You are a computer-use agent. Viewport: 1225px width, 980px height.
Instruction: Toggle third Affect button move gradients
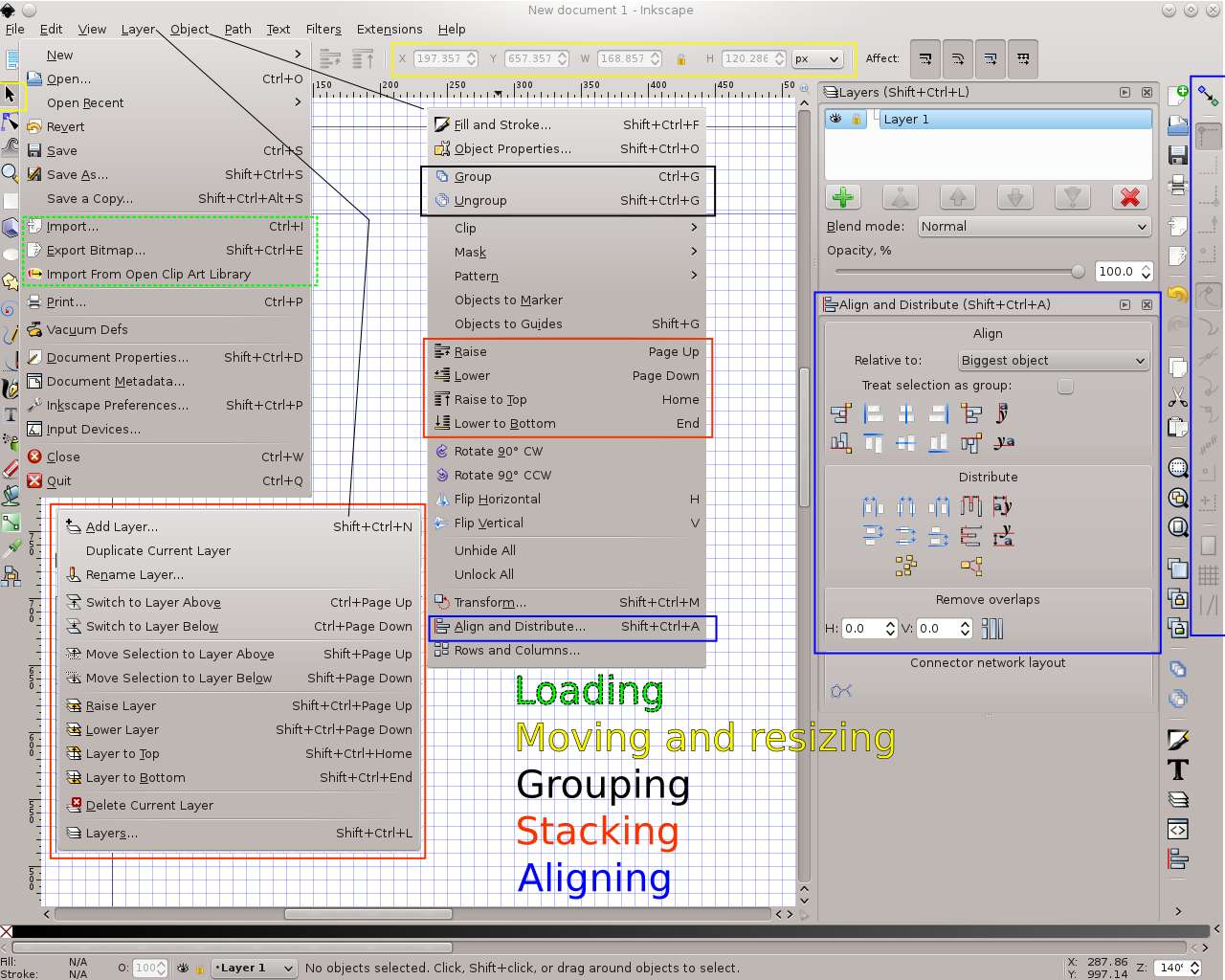pos(991,58)
